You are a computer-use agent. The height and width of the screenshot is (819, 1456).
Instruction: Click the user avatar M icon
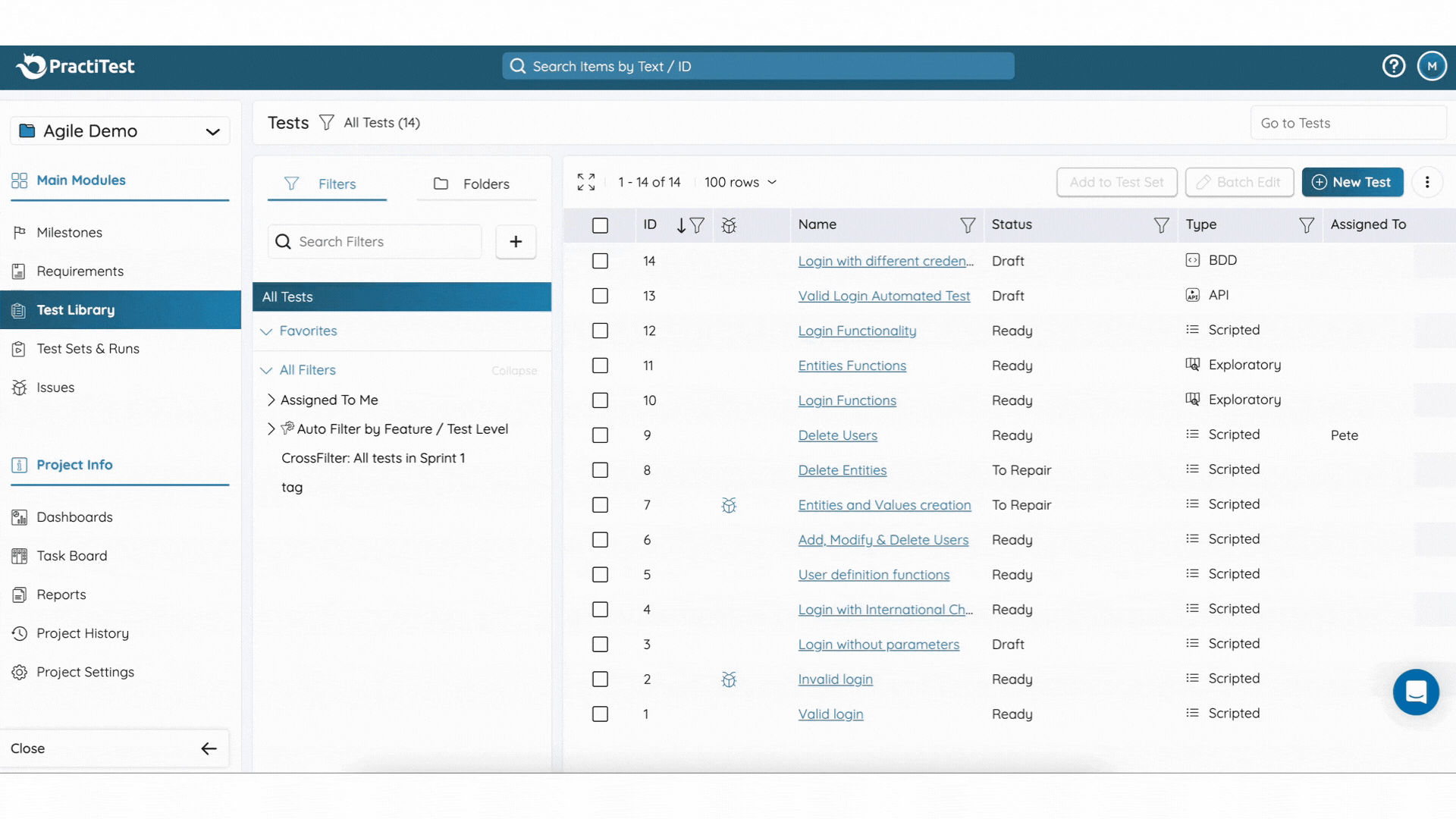point(1432,66)
